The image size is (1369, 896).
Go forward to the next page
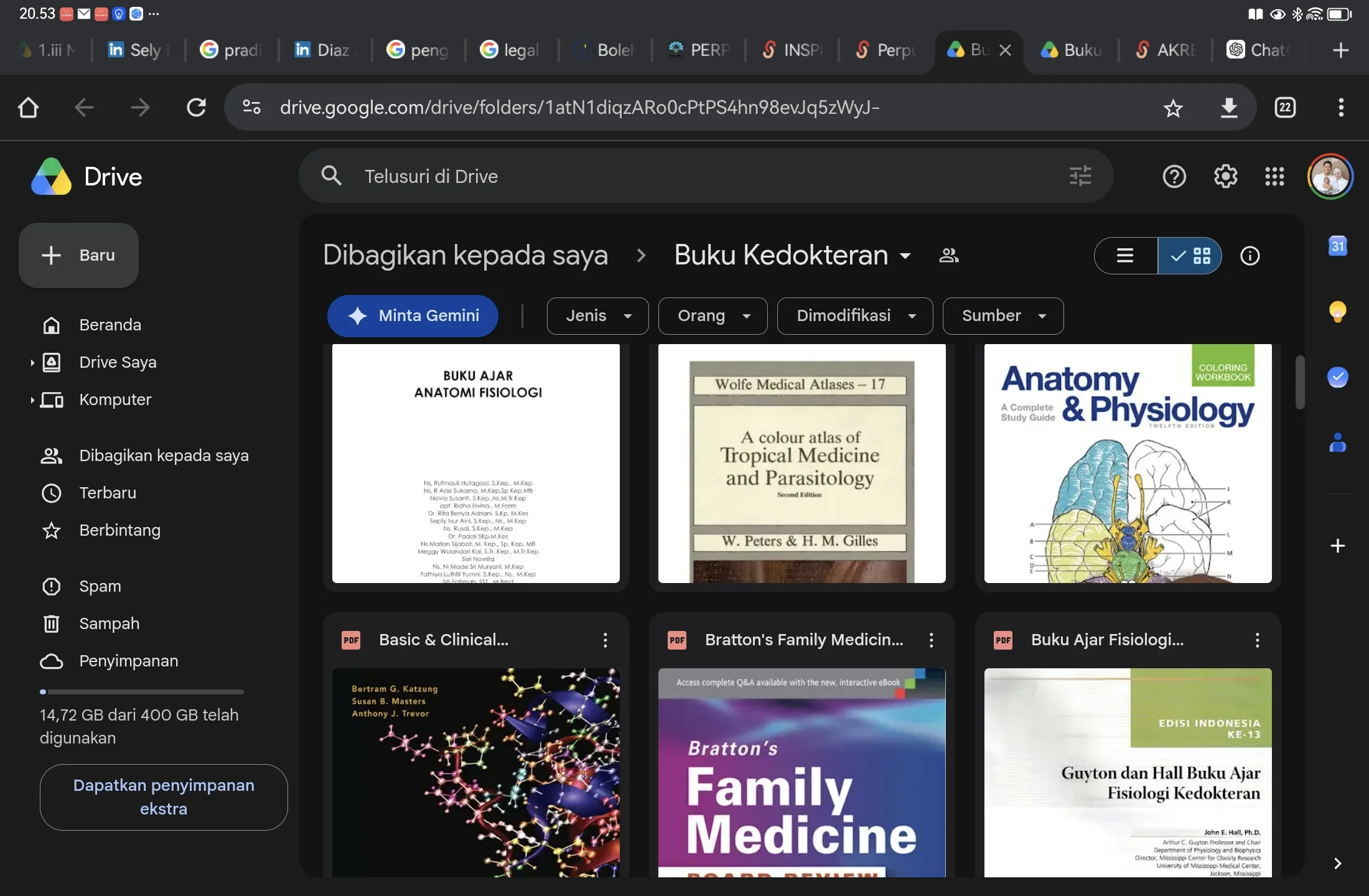pyautogui.click(x=140, y=108)
